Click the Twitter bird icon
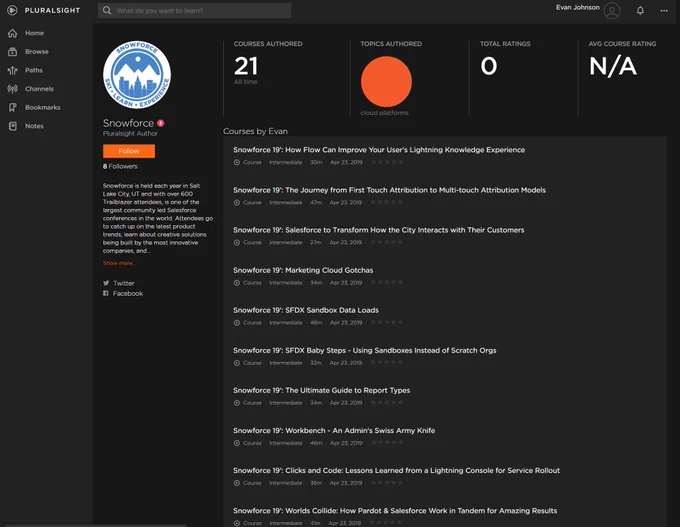Image resolution: width=680 pixels, height=527 pixels. click(x=106, y=283)
